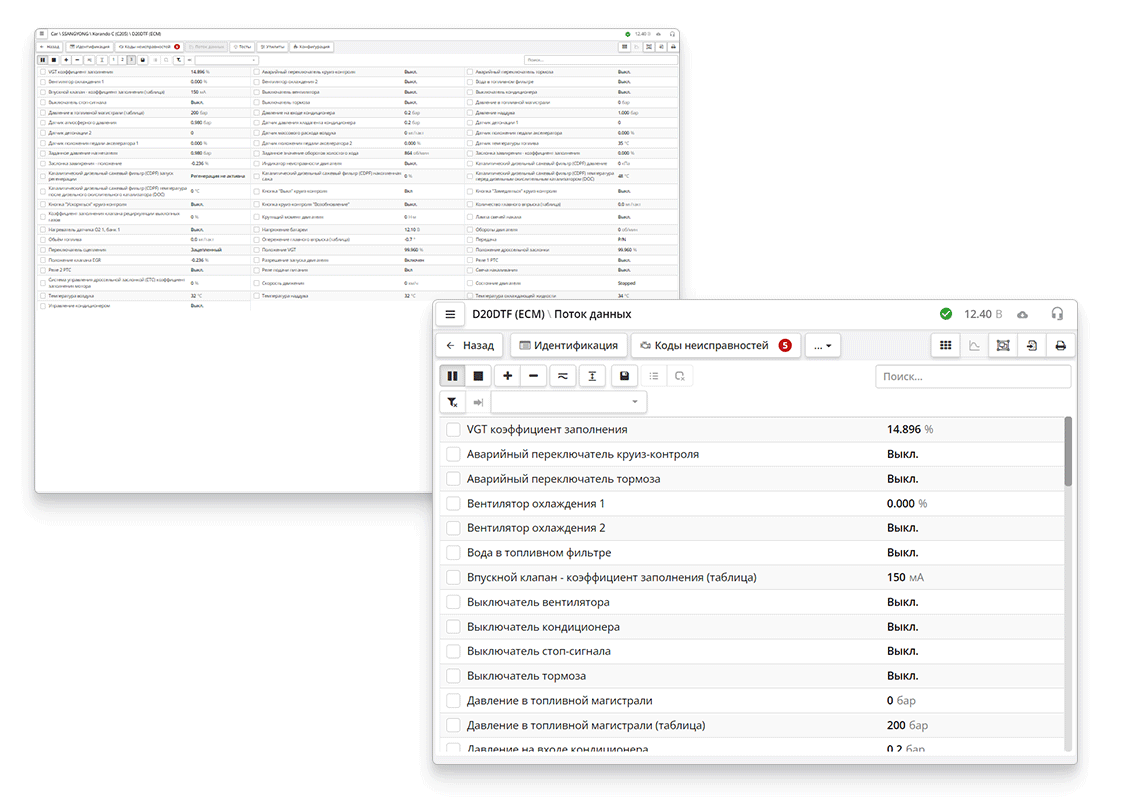Click the printer icon
The height and width of the screenshot is (811, 1122).
(1060, 345)
